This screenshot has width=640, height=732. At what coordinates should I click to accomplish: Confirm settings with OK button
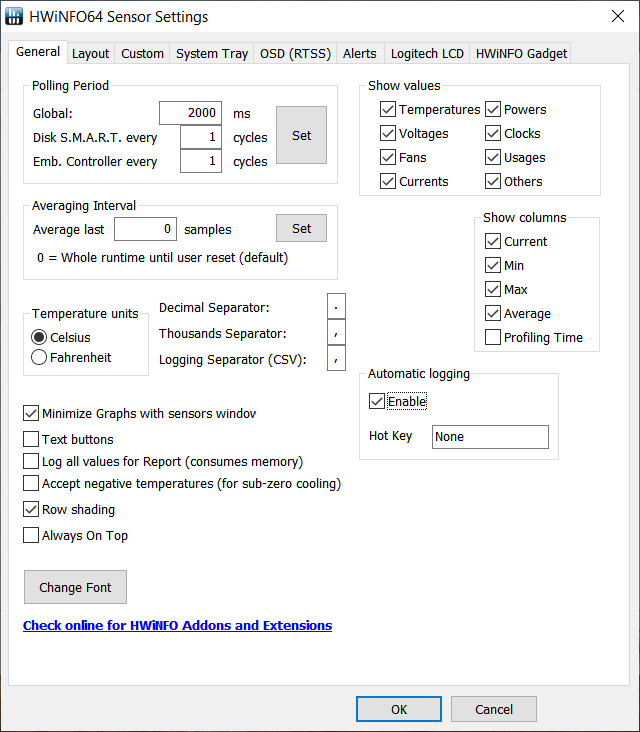(x=399, y=709)
